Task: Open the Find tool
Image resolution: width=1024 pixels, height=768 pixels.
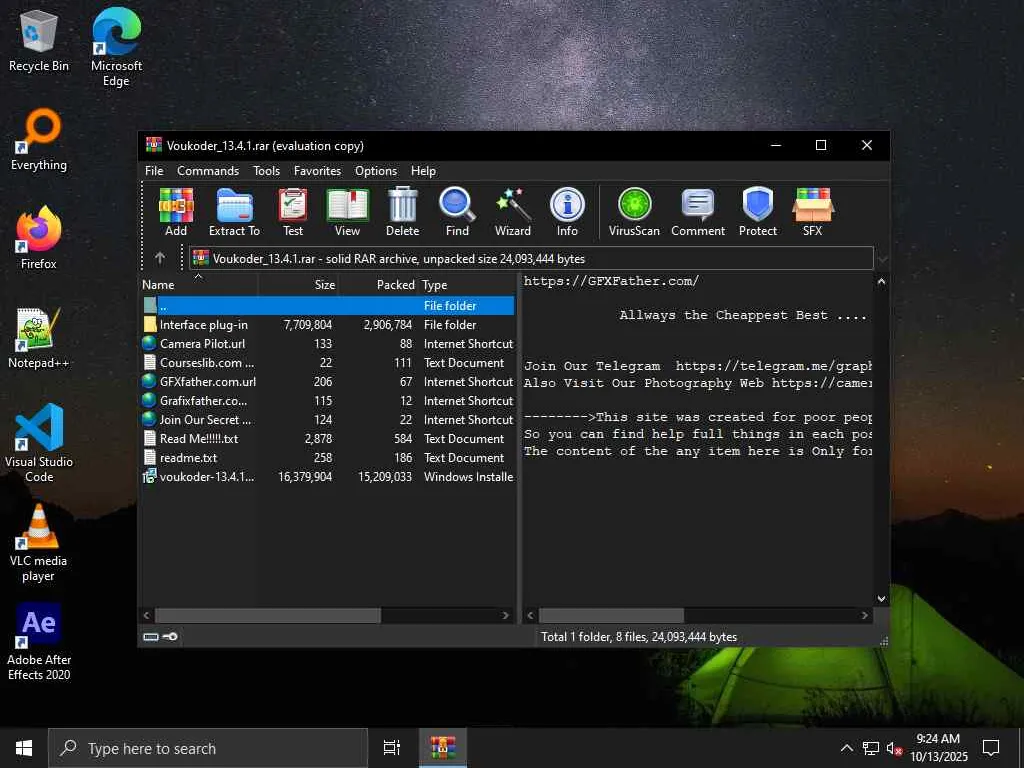Action: [457, 212]
